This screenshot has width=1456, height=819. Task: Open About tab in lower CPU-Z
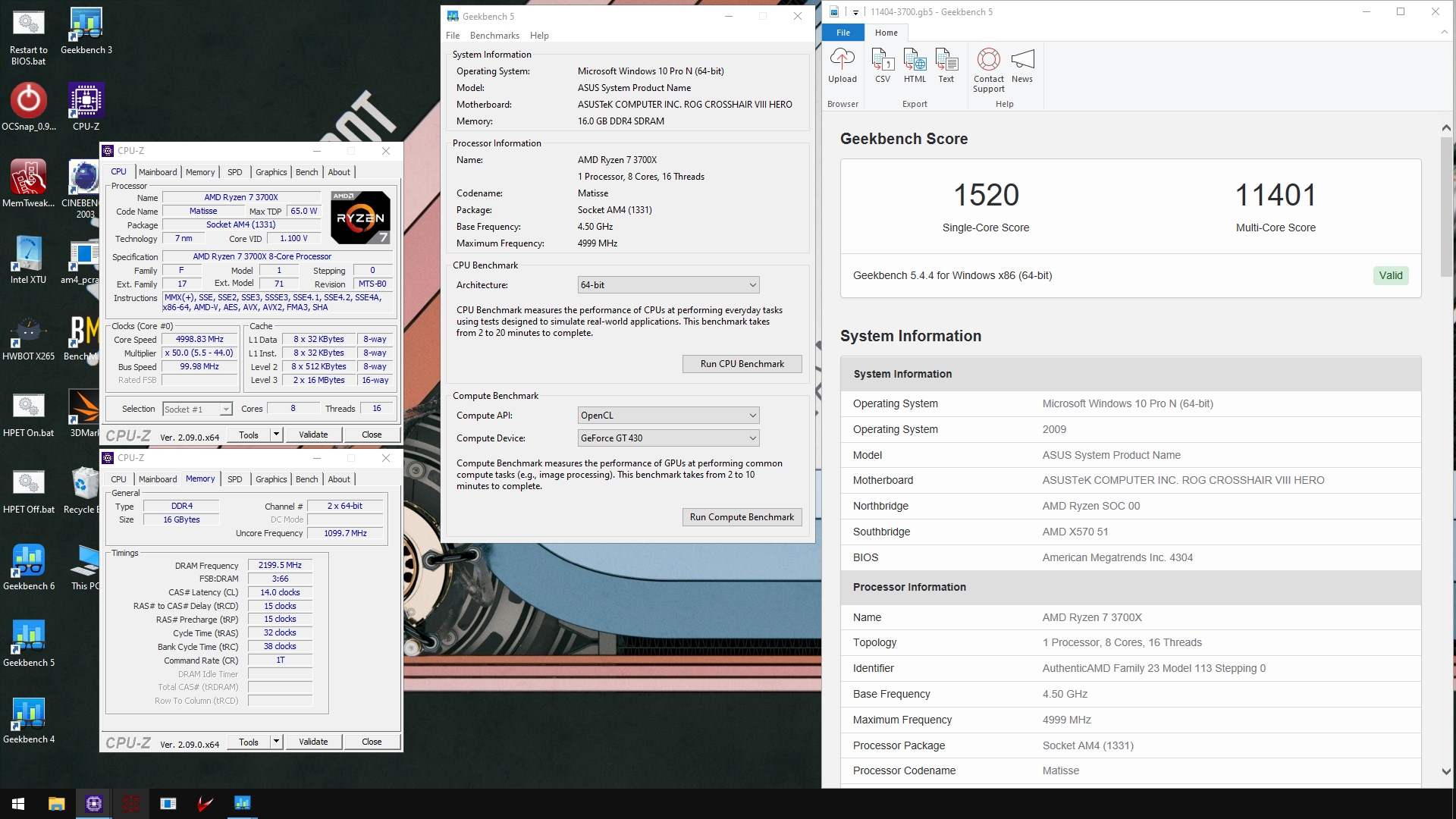tap(339, 479)
